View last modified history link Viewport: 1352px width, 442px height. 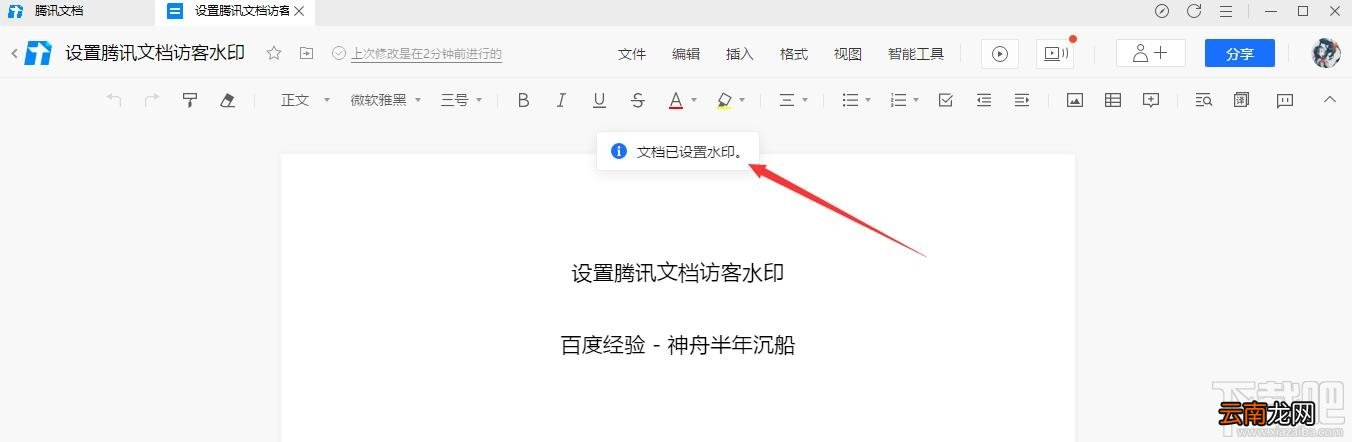point(426,54)
